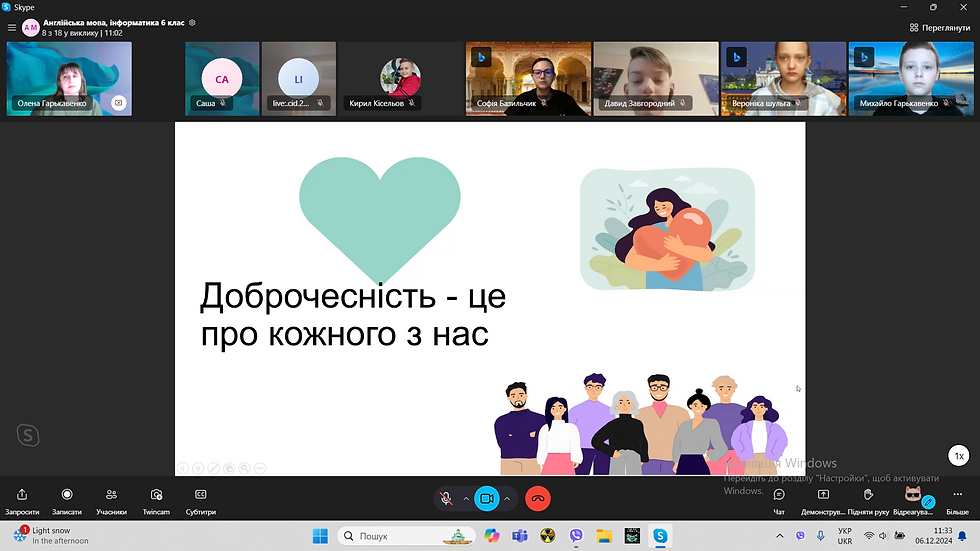Select Кирил Кісельов participant tile
Screen dimensions: 980x551
click(x=400, y=79)
